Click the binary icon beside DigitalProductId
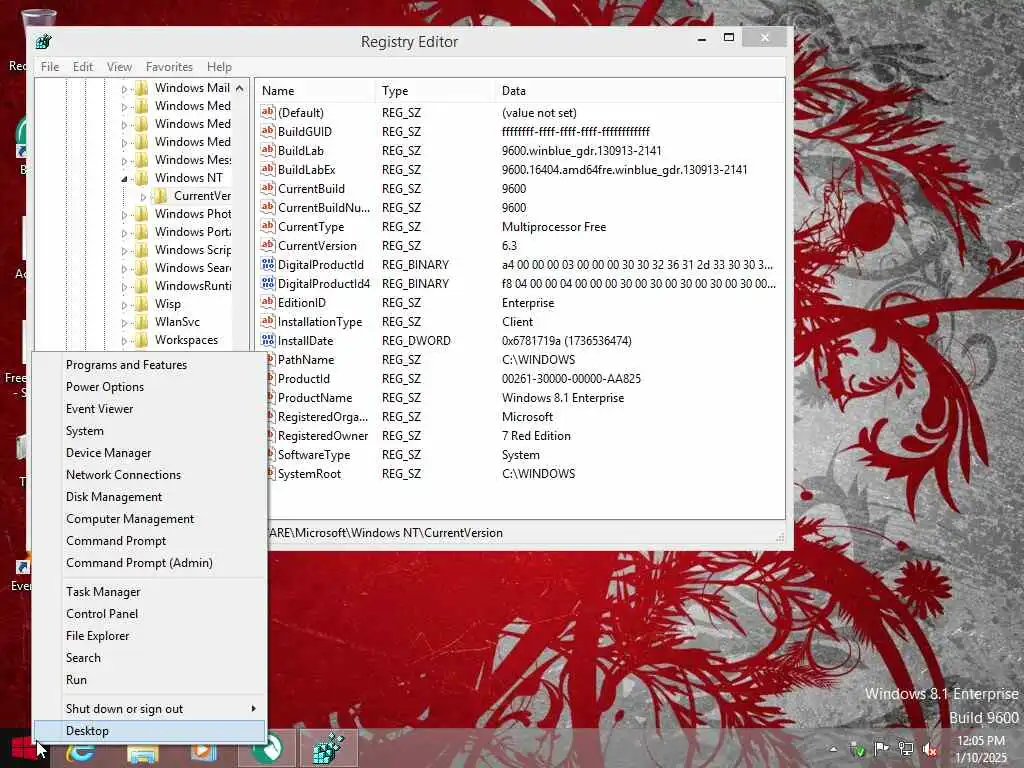The image size is (1024, 768). [x=268, y=264]
